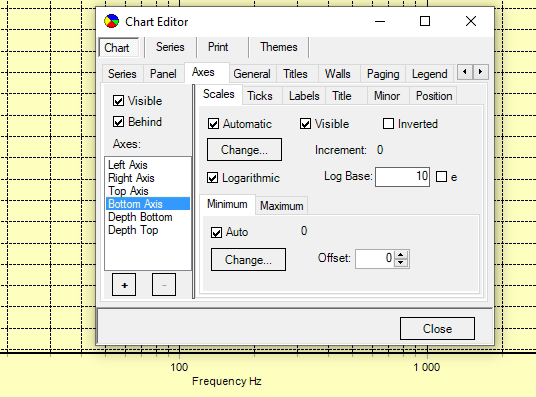Click Change button under Auto minimum

click(248, 260)
